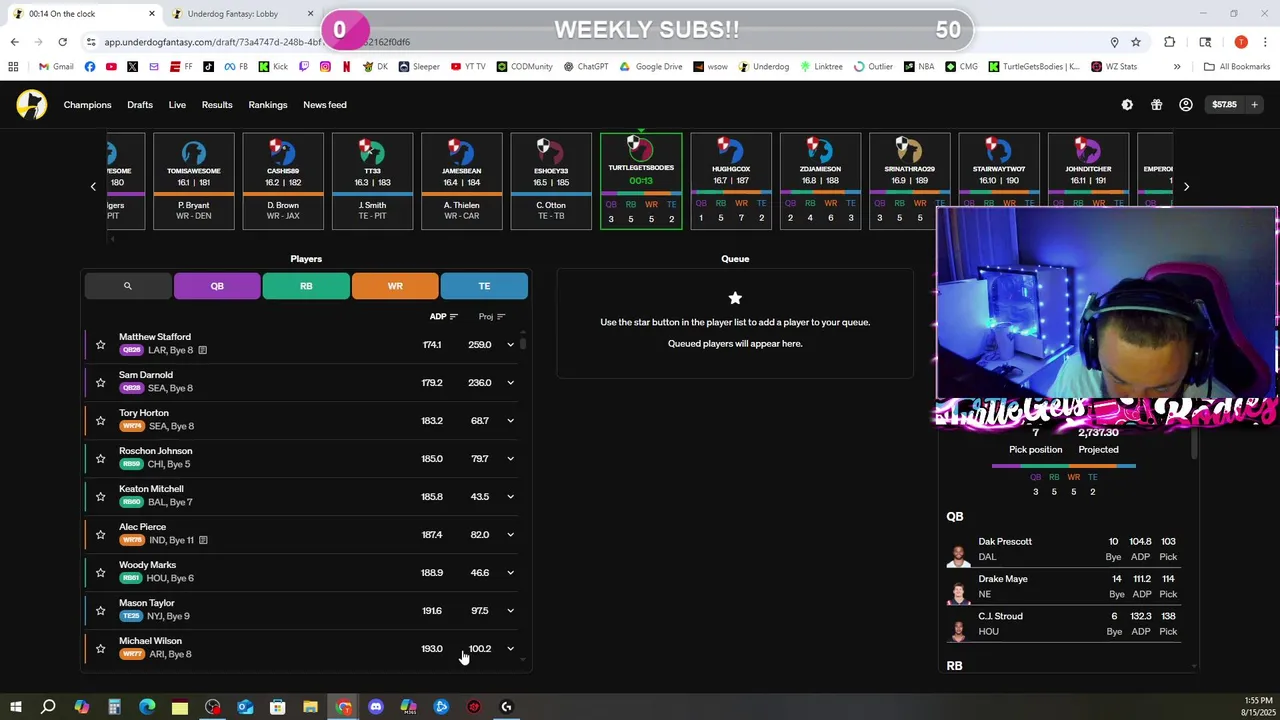Image resolution: width=1280 pixels, height=720 pixels.
Task: Select the TURTLEGETSBODIES draft card
Action: click(x=641, y=181)
